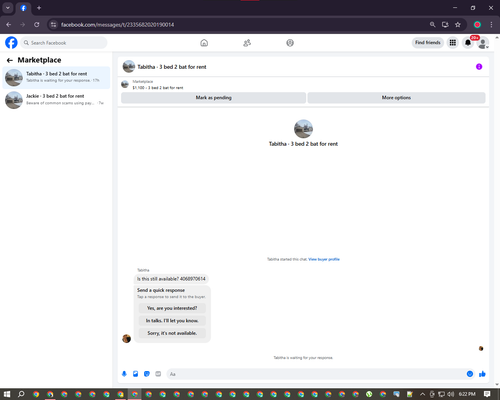Screen dimensions: 500x400
Task: Click Mark as pending
Action: point(213,98)
